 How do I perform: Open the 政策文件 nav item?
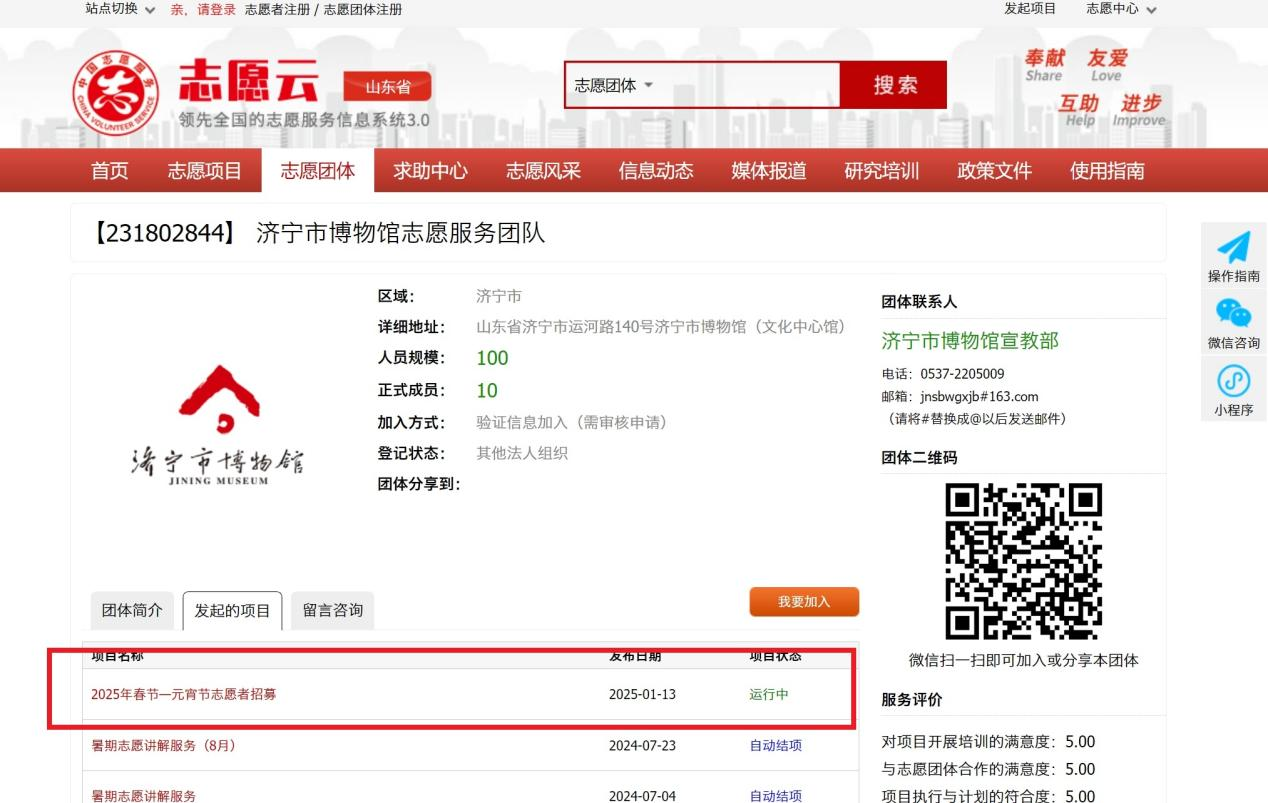(995, 171)
